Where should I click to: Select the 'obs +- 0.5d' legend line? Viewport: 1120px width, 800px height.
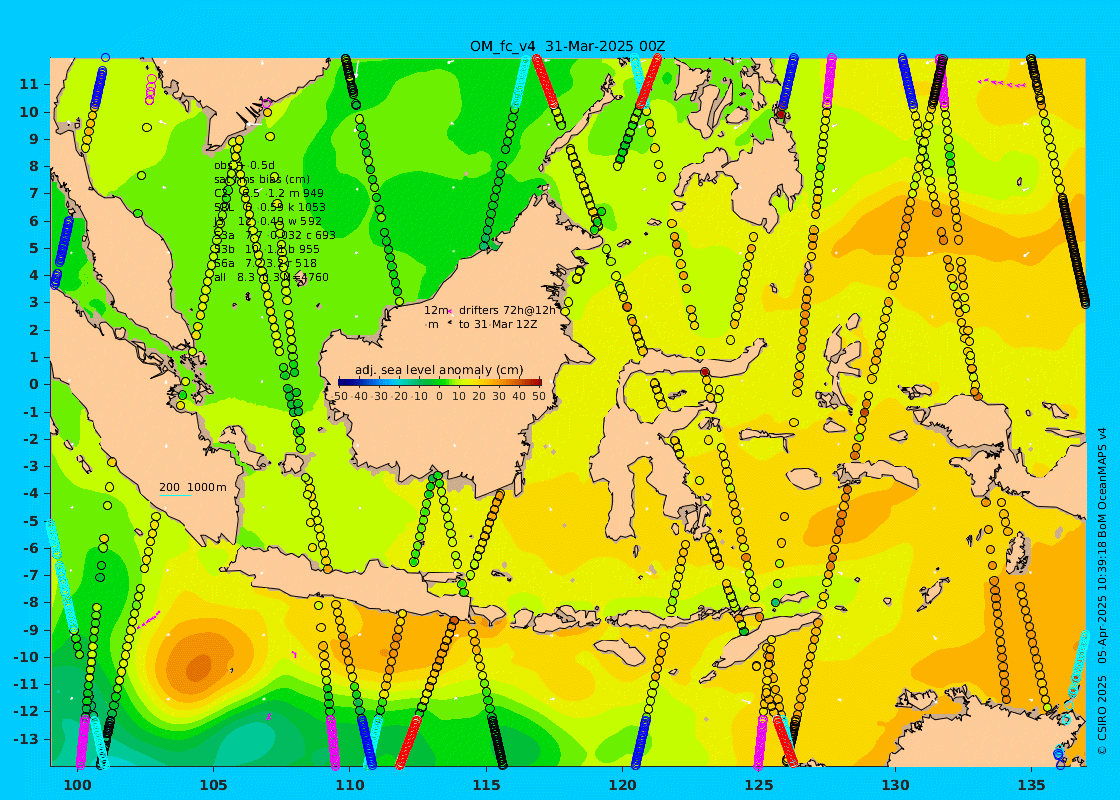pyautogui.click(x=244, y=166)
